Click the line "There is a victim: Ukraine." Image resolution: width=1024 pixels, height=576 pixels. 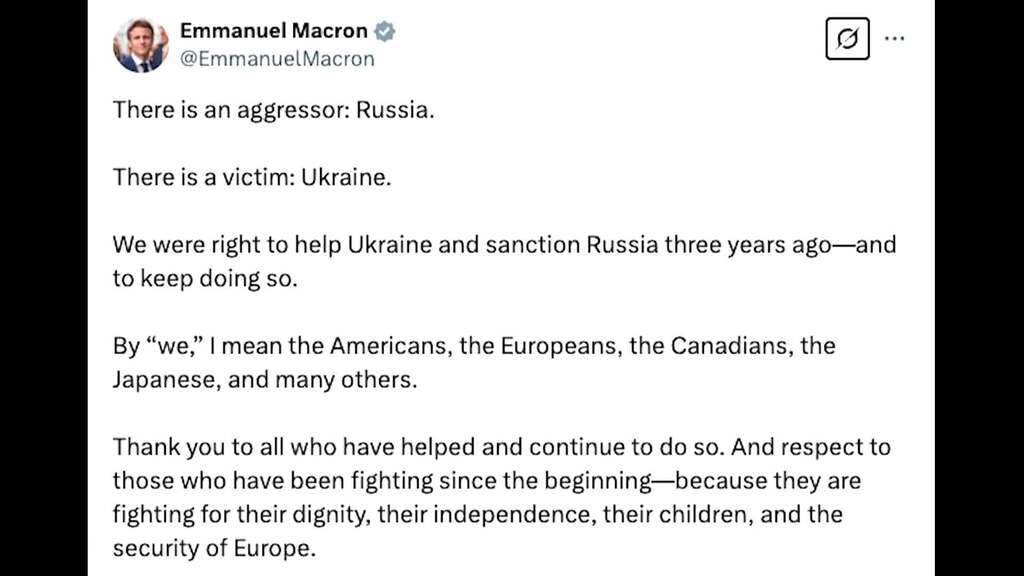tap(249, 177)
